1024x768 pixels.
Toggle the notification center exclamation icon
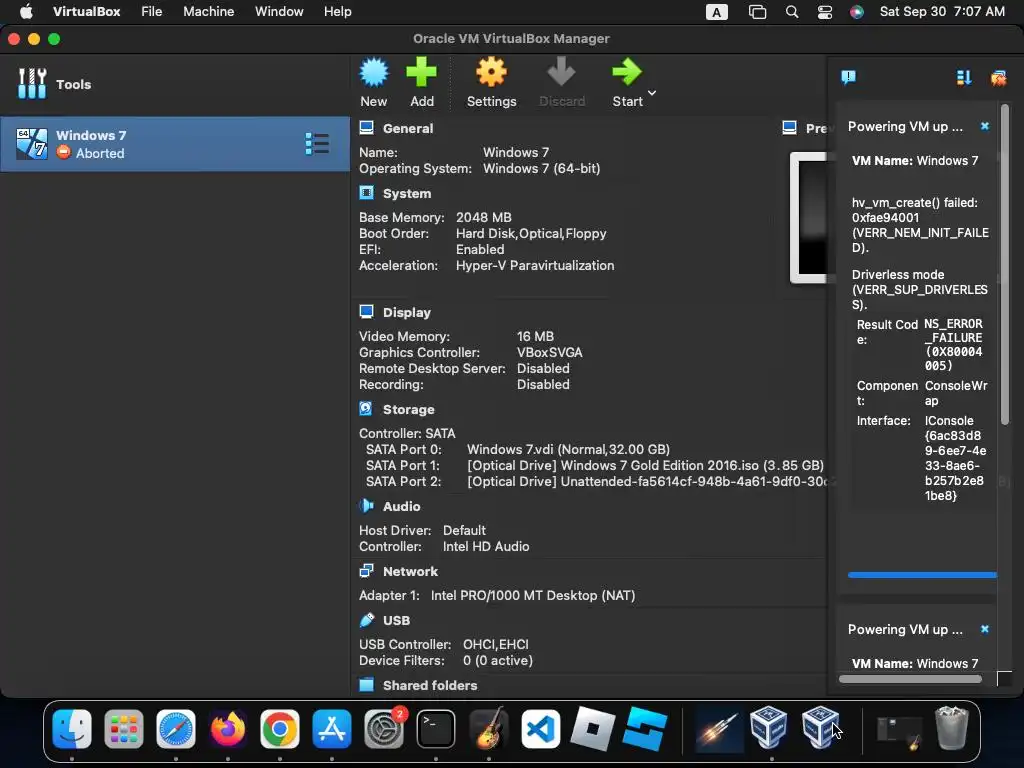coord(848,78)
